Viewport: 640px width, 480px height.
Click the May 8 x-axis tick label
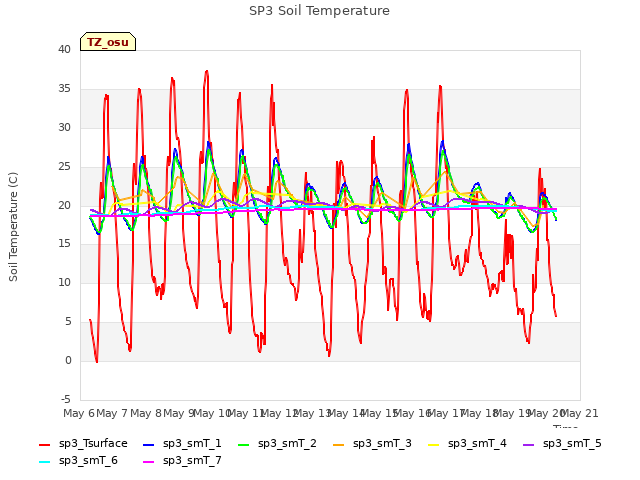click(x=145, y=413)
